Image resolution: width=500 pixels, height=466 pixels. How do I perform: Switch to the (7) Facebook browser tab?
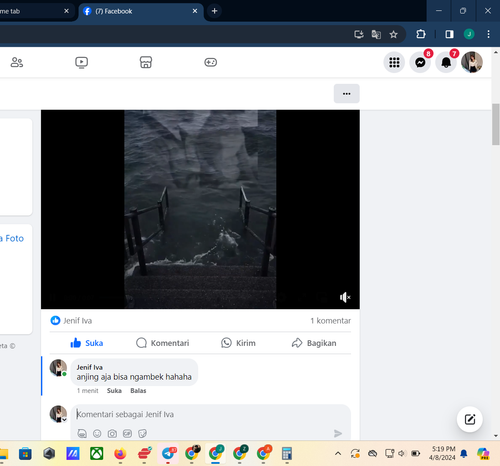click(x=140, y=11)
